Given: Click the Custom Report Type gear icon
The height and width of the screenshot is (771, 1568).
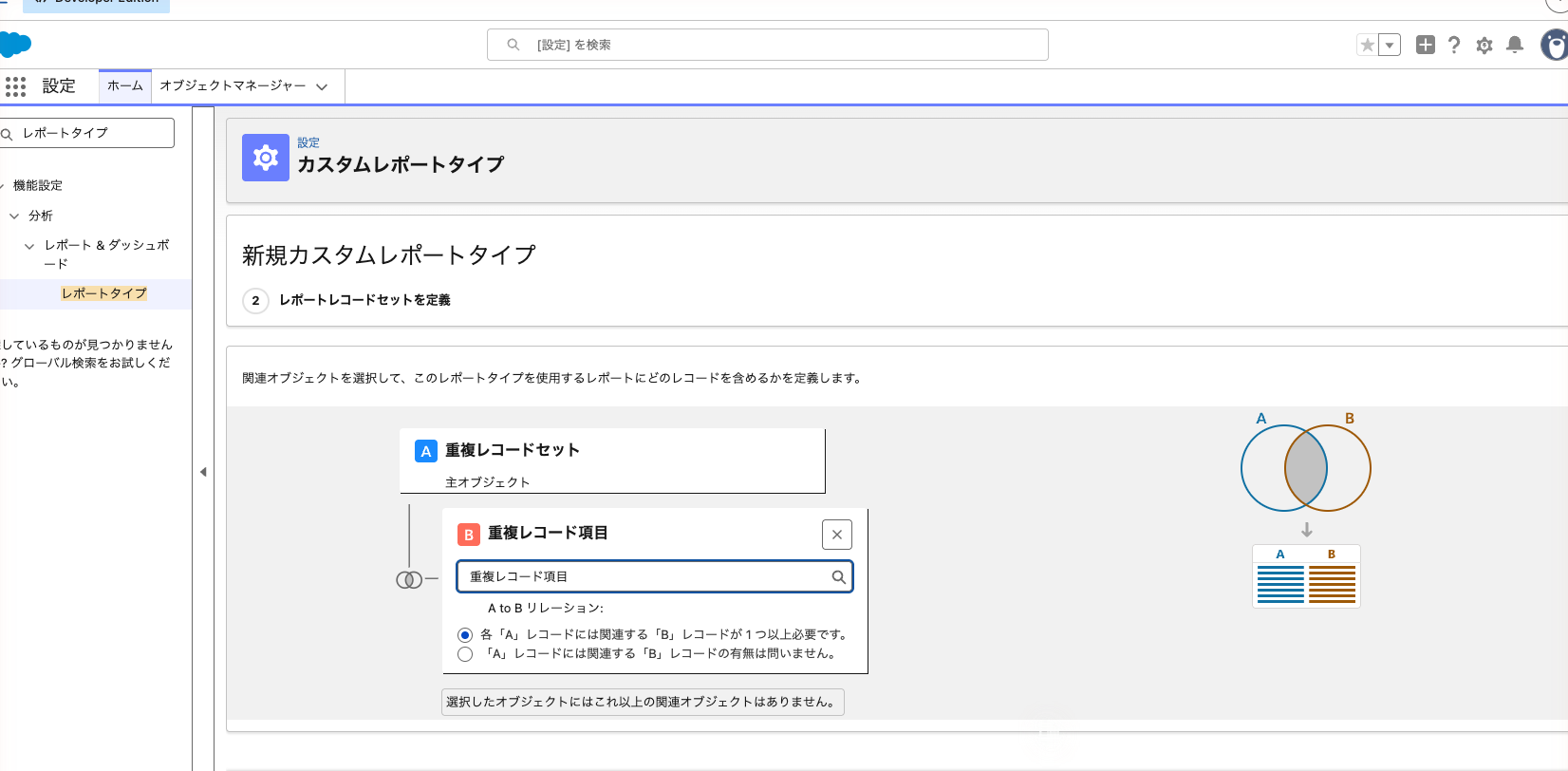Looking at the screenshot, I should click(266, 158).
